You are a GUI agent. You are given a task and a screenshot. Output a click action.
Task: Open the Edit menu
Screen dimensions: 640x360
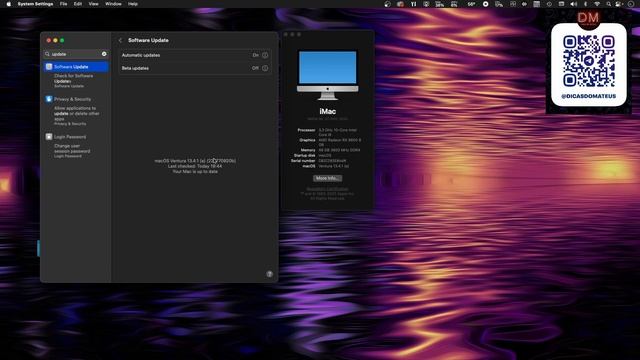tap(78, 4)
